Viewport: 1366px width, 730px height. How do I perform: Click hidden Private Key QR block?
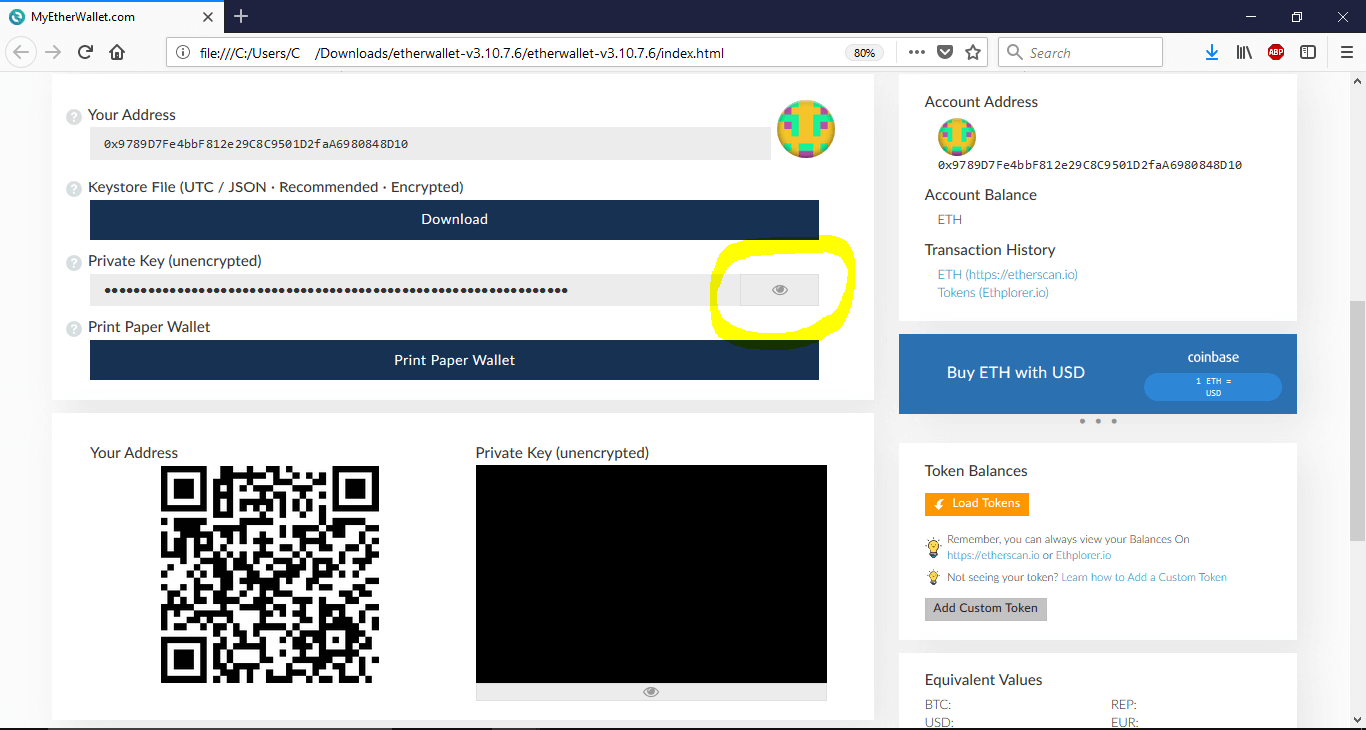[651, 574]
